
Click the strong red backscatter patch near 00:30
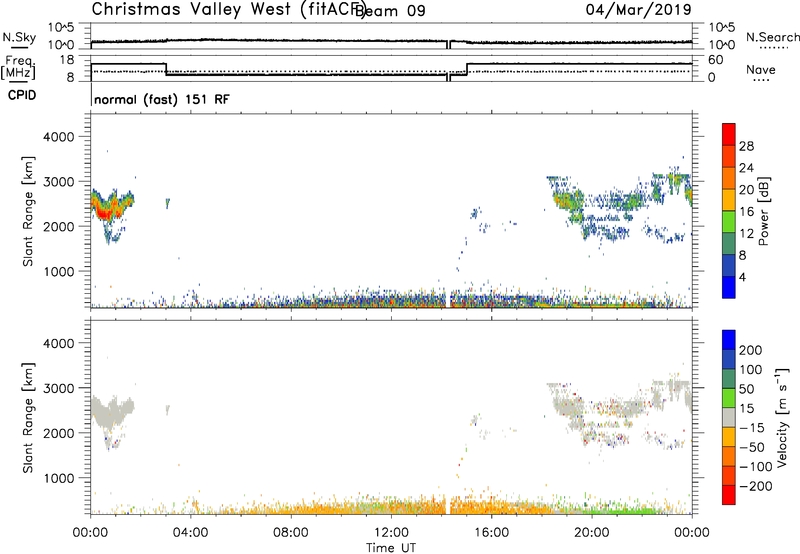105,211
